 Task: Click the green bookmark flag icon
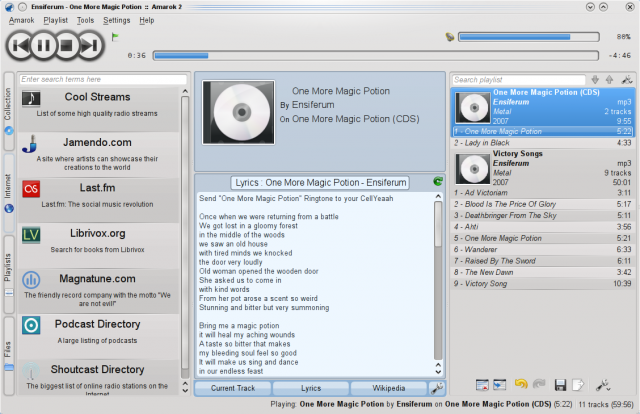(x=115, y=37)
